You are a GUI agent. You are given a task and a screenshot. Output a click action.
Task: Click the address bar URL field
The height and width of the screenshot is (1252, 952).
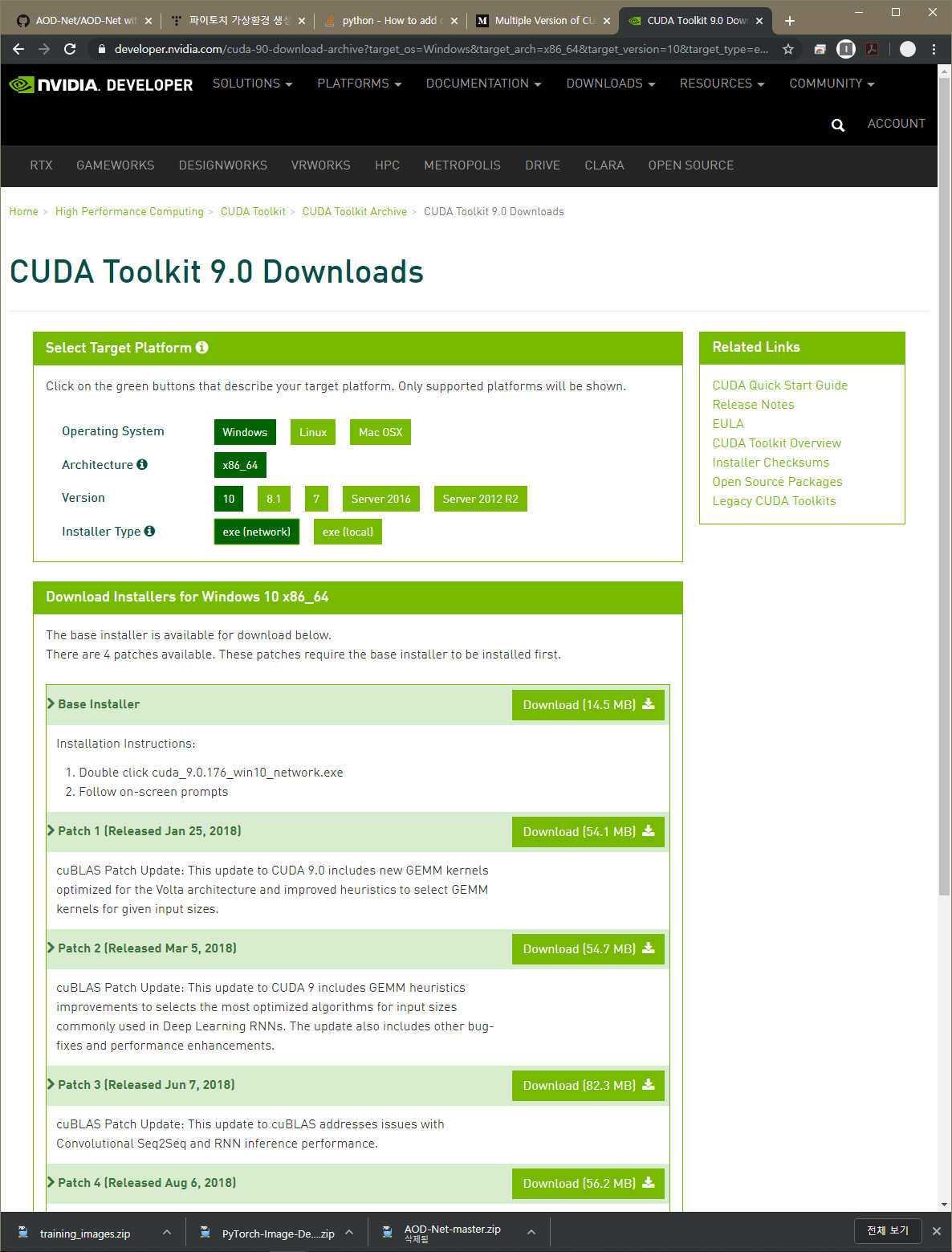[440, 49]
